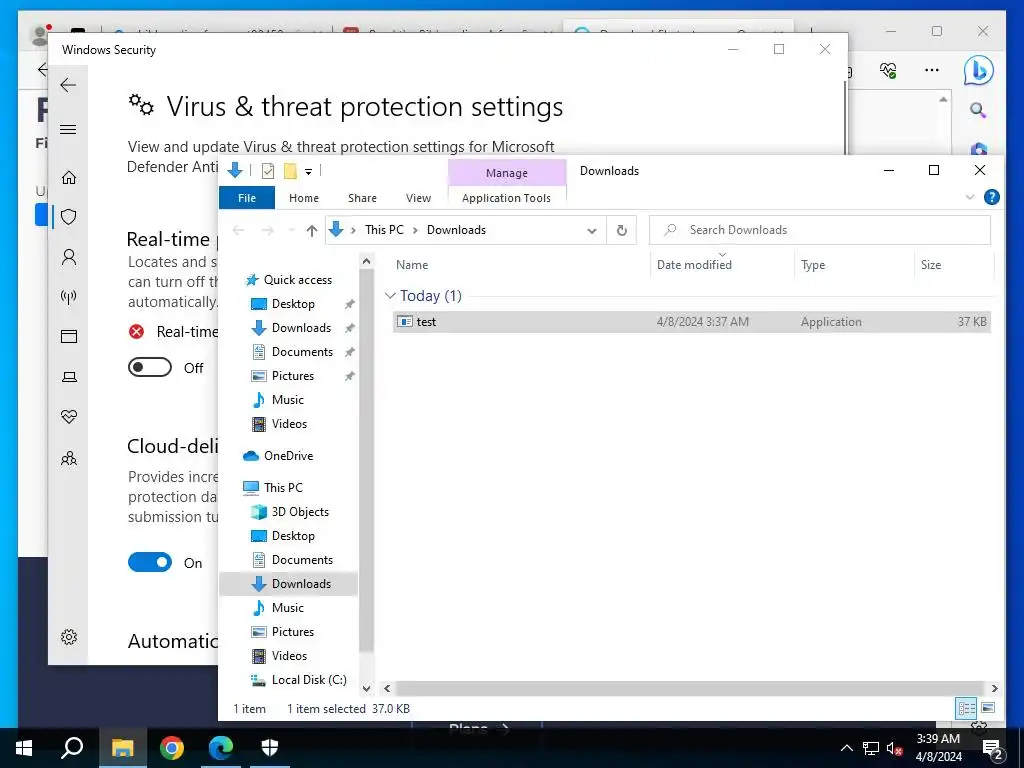The height and width of the screenshot is (768, 1024).
Task: Open Windows Security shield in taskbar
Action: click(x=270, y=748)
